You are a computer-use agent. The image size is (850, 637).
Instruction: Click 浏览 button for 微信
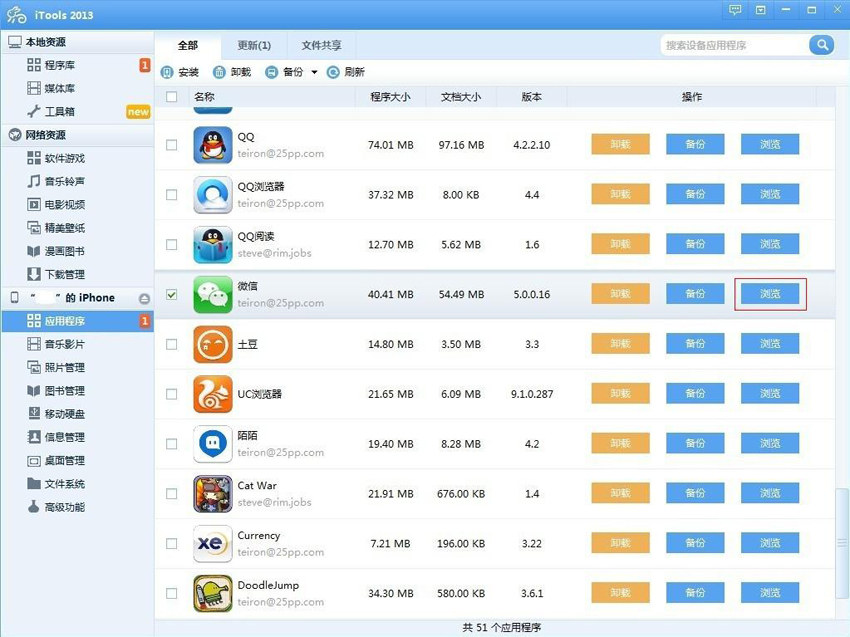(x=769, y=294)
